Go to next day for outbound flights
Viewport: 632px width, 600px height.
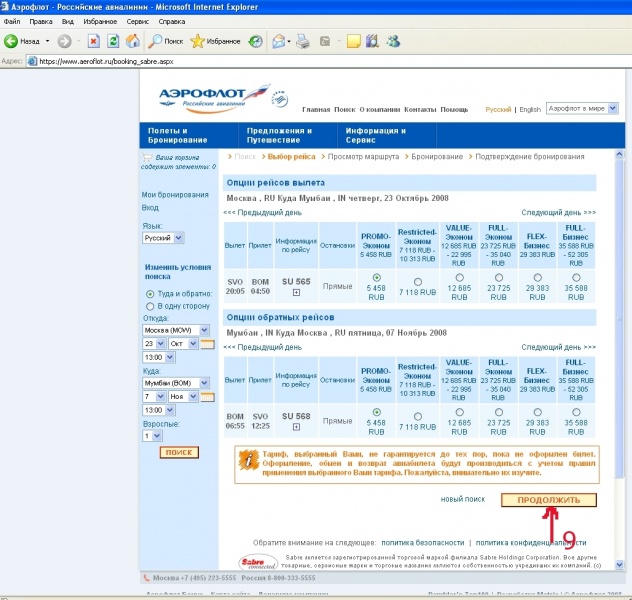558,213
